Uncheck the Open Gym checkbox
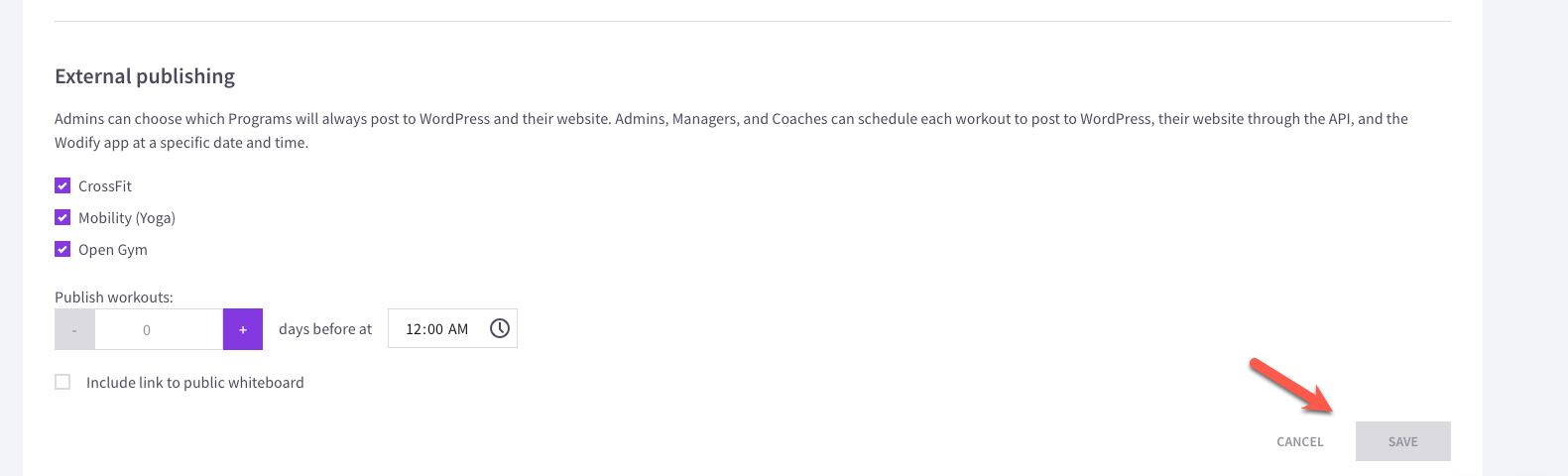The height and width of the screenshot is (476, 1568). pyautogui.click(x=62, y=249)
